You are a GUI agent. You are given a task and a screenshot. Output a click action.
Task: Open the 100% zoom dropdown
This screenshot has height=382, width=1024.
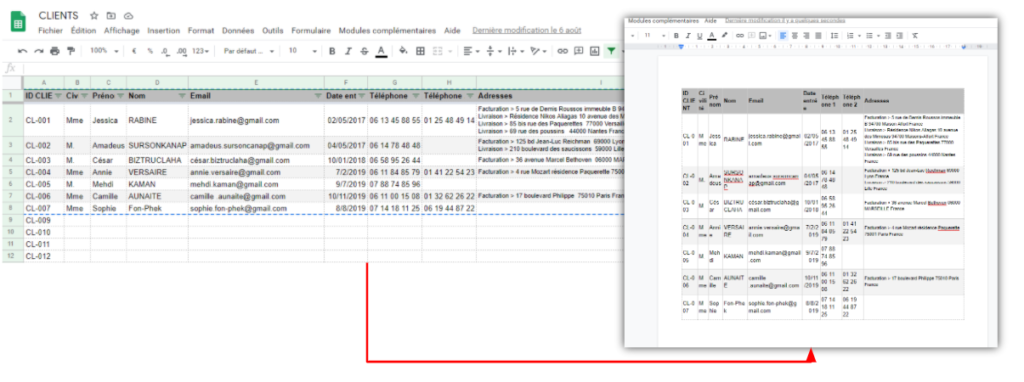point(104,51)
